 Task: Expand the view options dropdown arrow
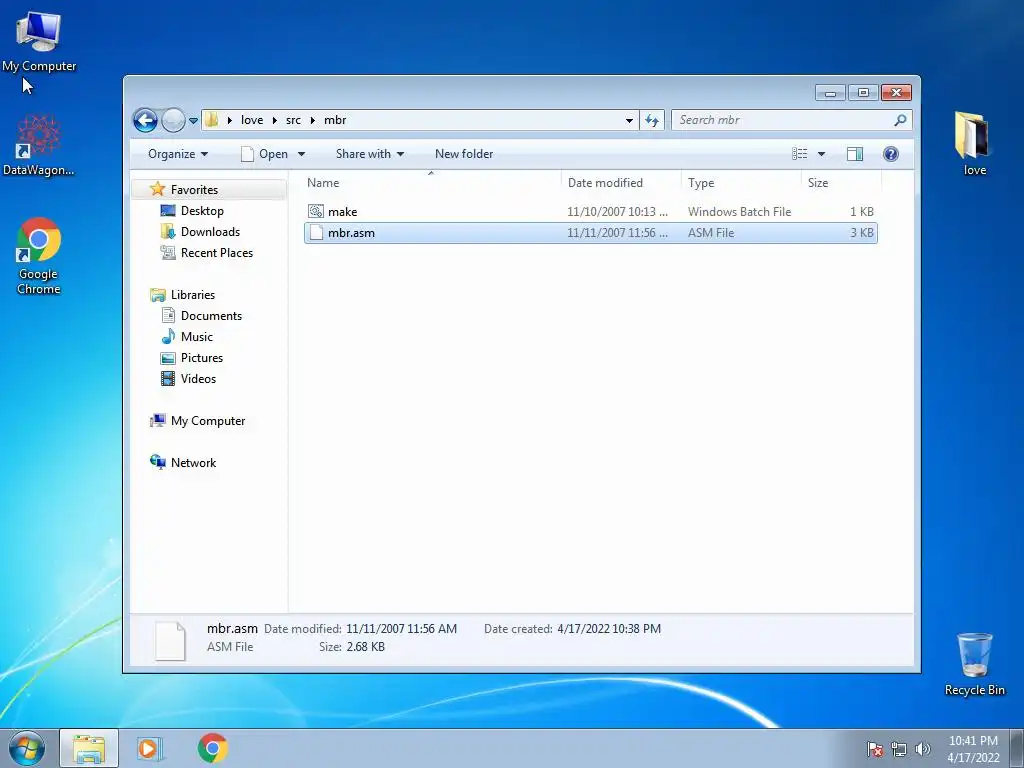822,154
